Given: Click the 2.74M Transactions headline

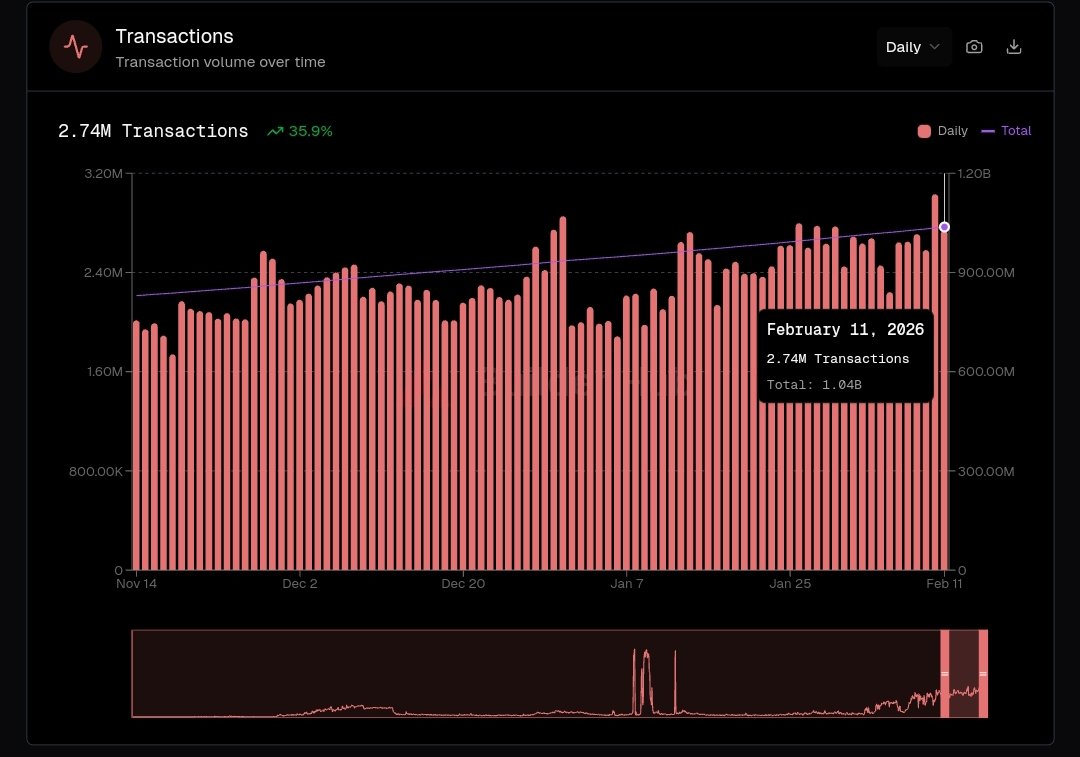Looking at the screenshot, I should (x=153, y=131).
